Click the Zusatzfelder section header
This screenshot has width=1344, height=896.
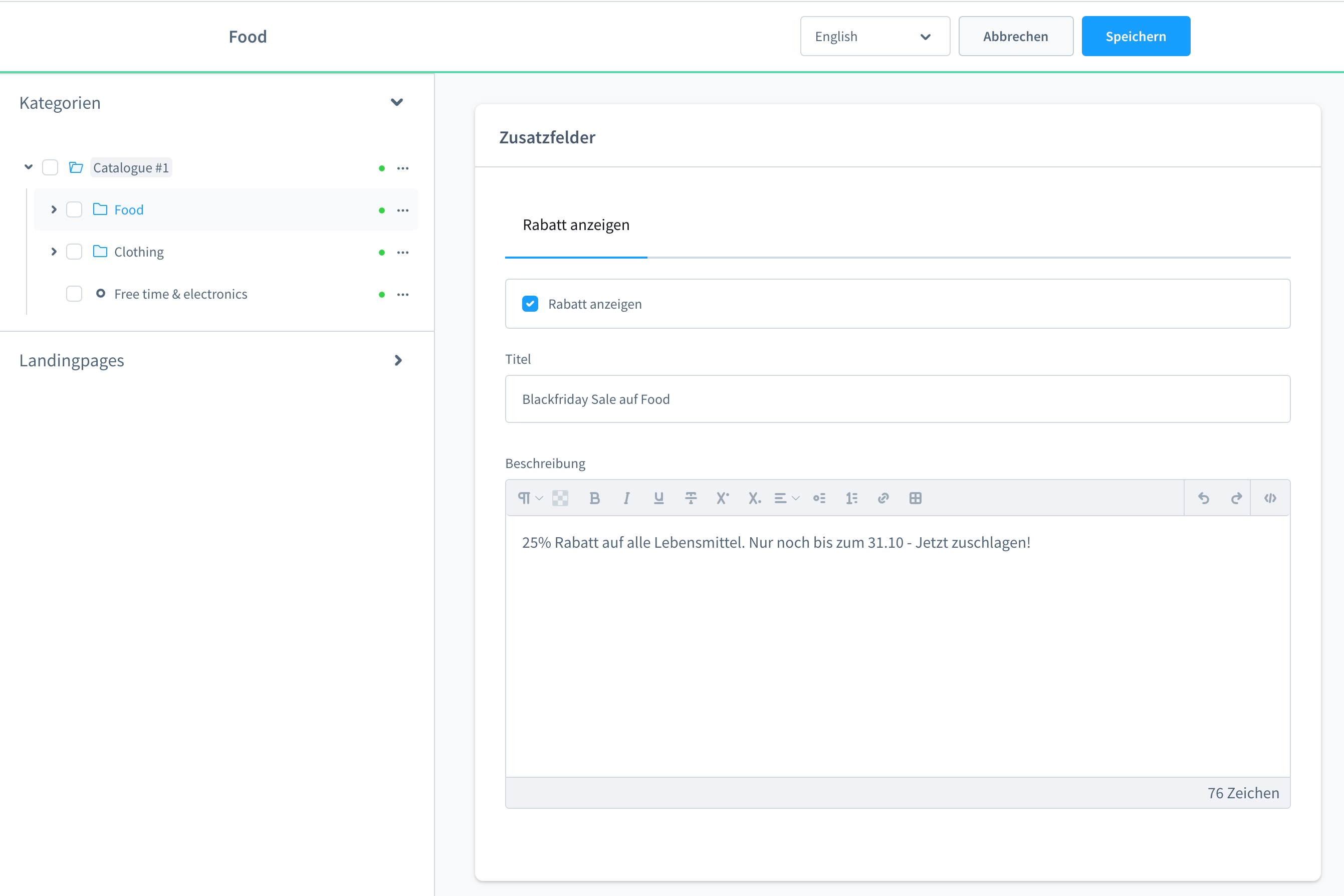click(548, 137)
